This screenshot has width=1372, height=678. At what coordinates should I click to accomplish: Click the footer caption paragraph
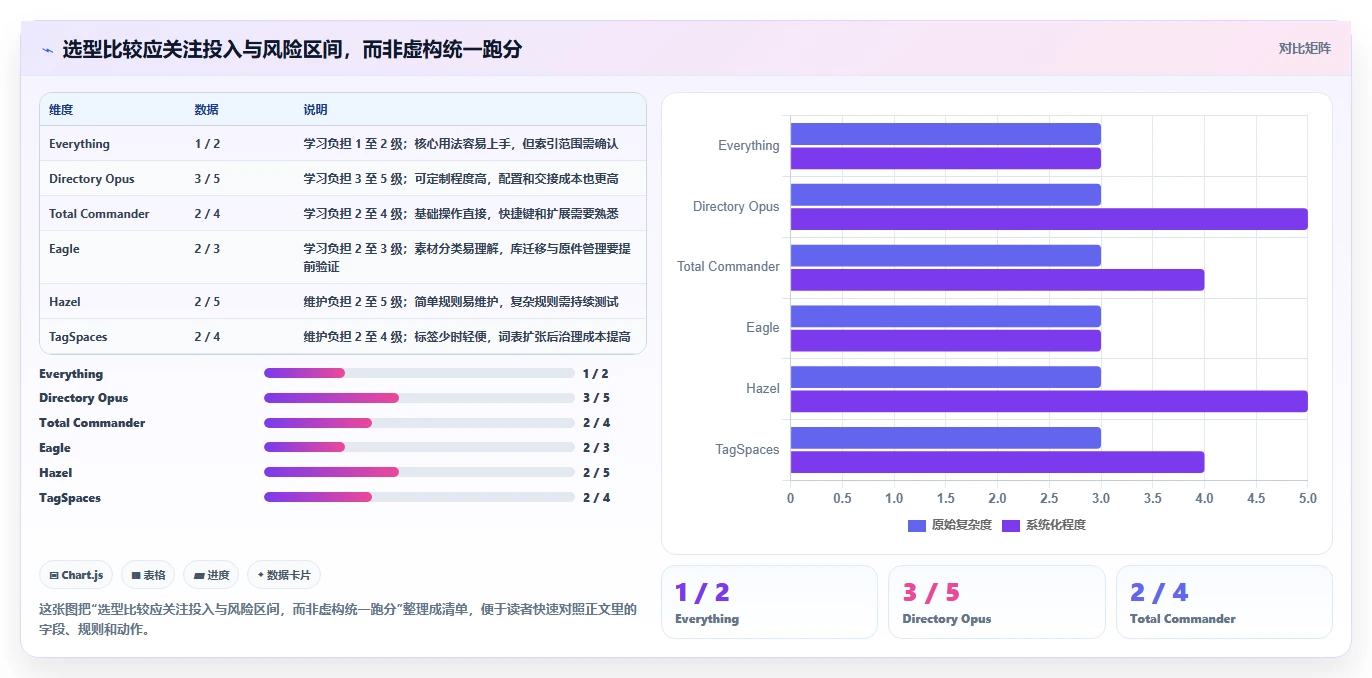[338, 619]
